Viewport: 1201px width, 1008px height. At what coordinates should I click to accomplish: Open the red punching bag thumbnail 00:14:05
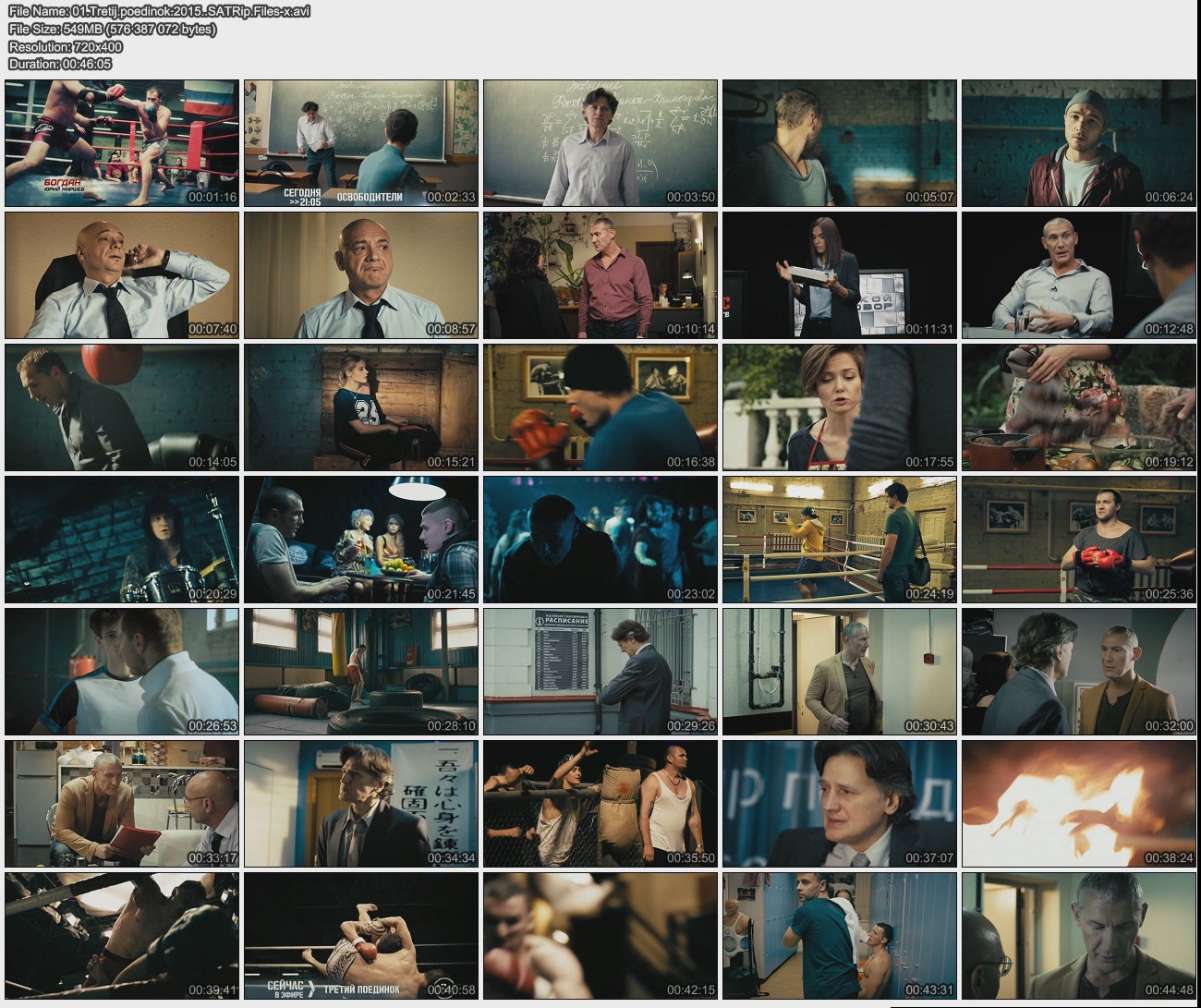122,407
